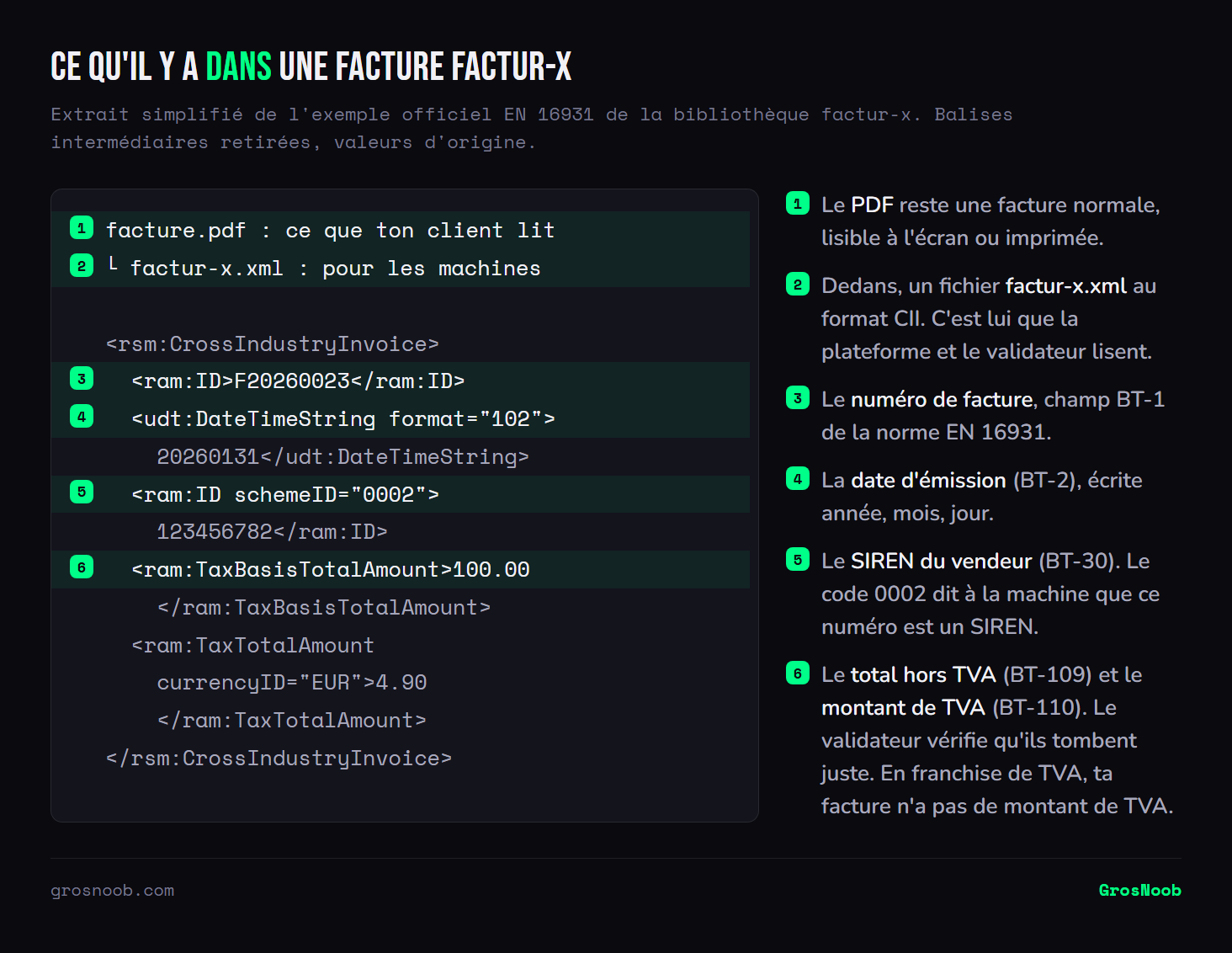Click the closing '</ram:TaxTotalAmount>' tag

(292, 720)
